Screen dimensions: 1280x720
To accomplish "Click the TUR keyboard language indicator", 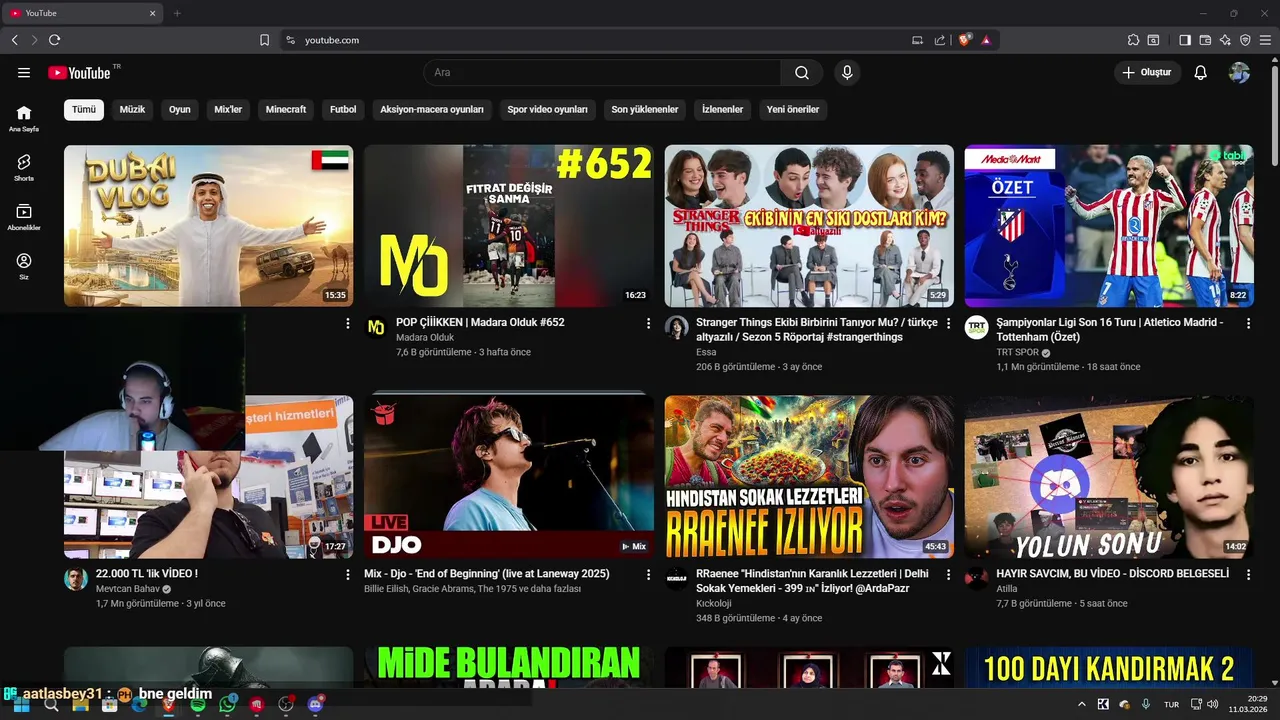I will pyautogui.click(x=1171, y=705).
